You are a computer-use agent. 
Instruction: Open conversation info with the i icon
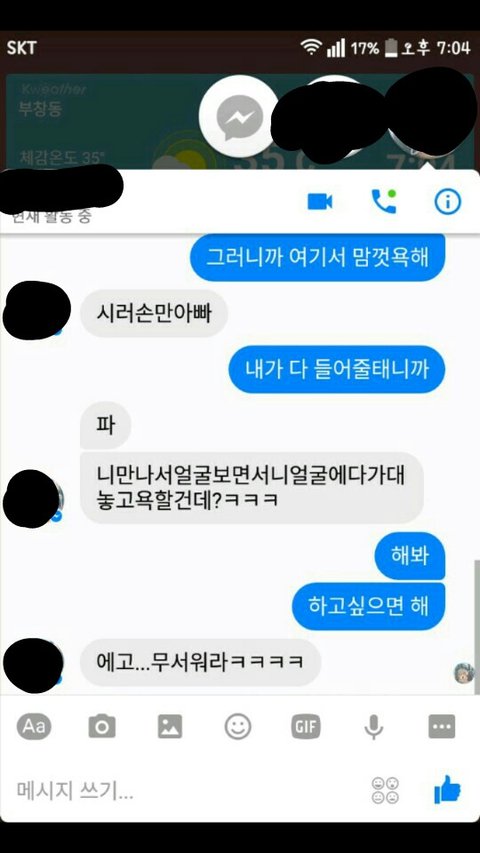click(x=447, y=202)
